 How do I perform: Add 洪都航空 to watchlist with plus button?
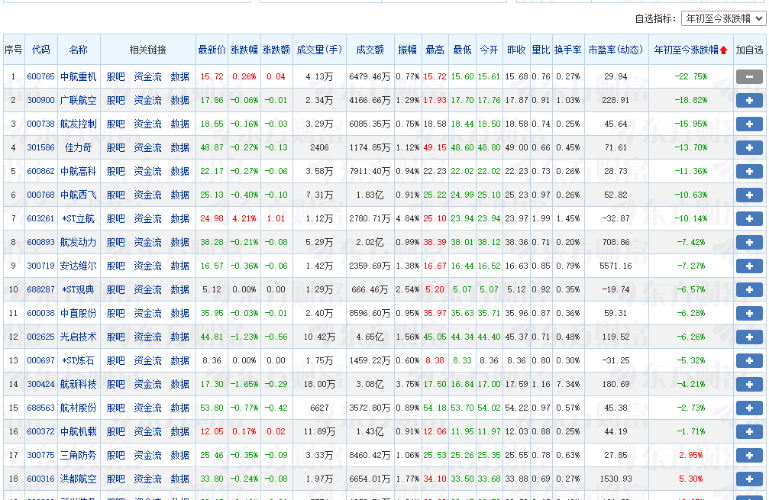[749, 479]
